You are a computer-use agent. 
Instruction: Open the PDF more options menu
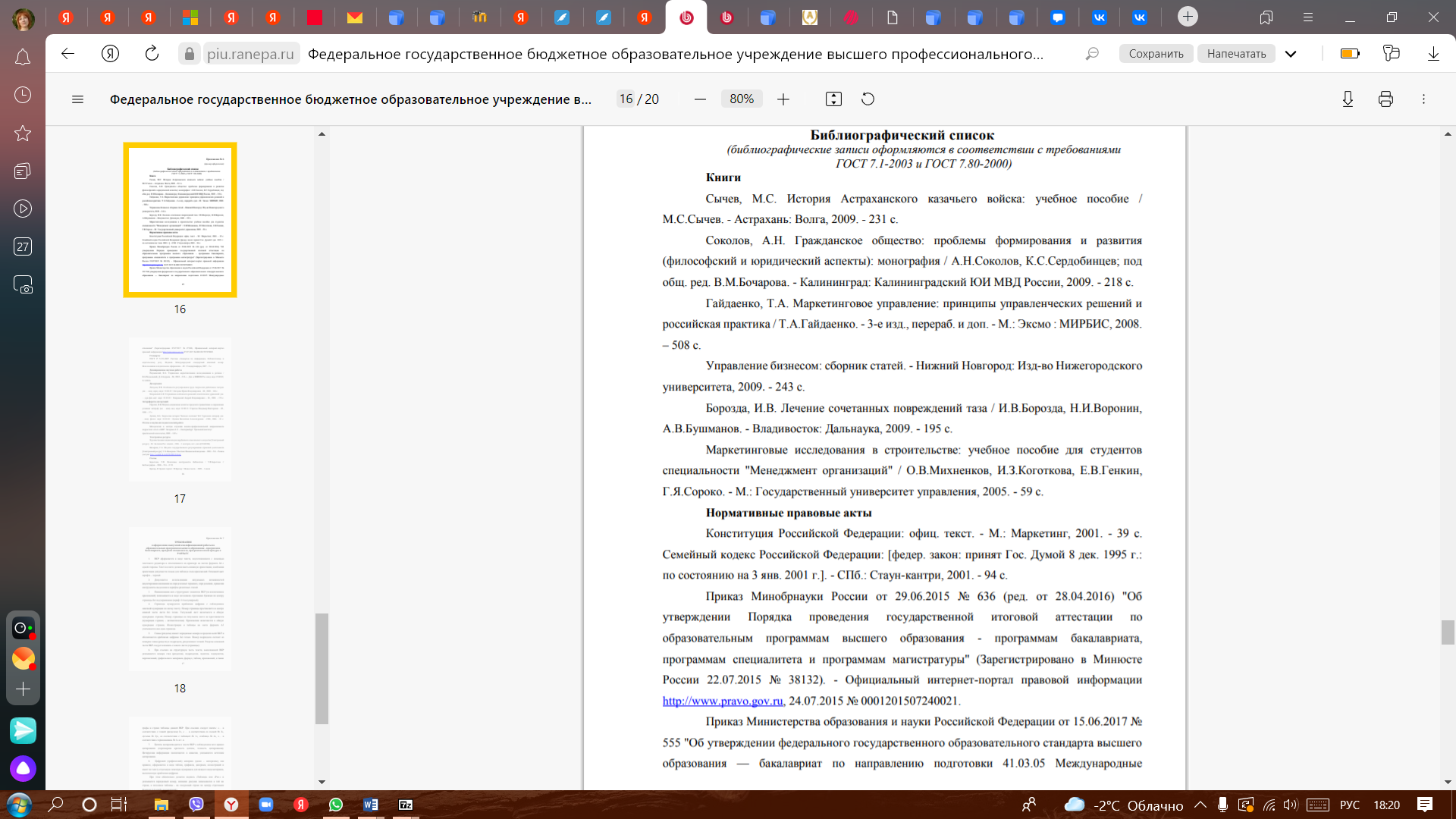[1423, 99]
